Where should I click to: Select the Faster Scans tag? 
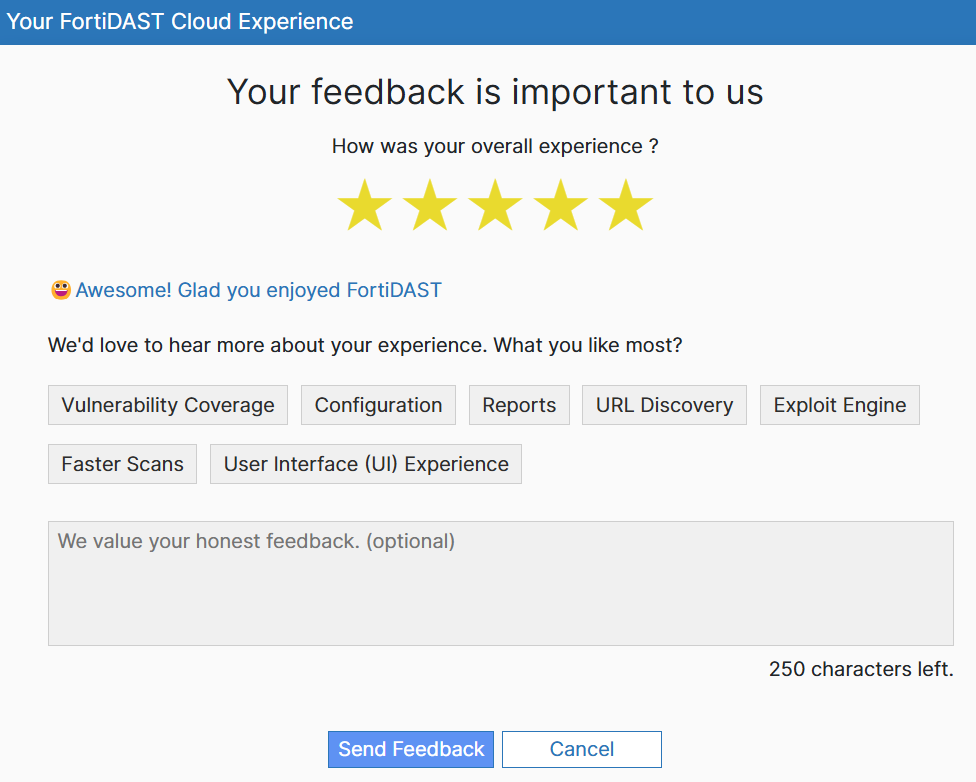[x=122, y=464]
